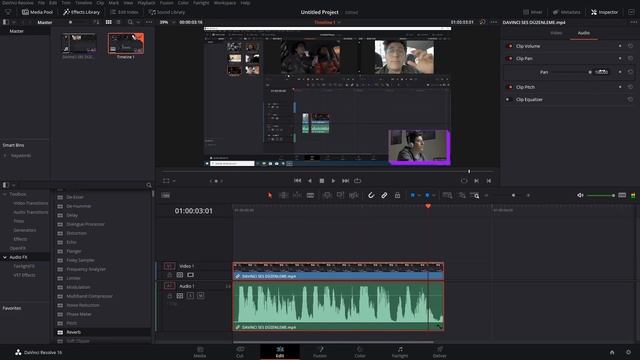The height and width of the screenshot is (360, 640).
Task: Open the Marker color dropdown
Action: pos(433,196)
